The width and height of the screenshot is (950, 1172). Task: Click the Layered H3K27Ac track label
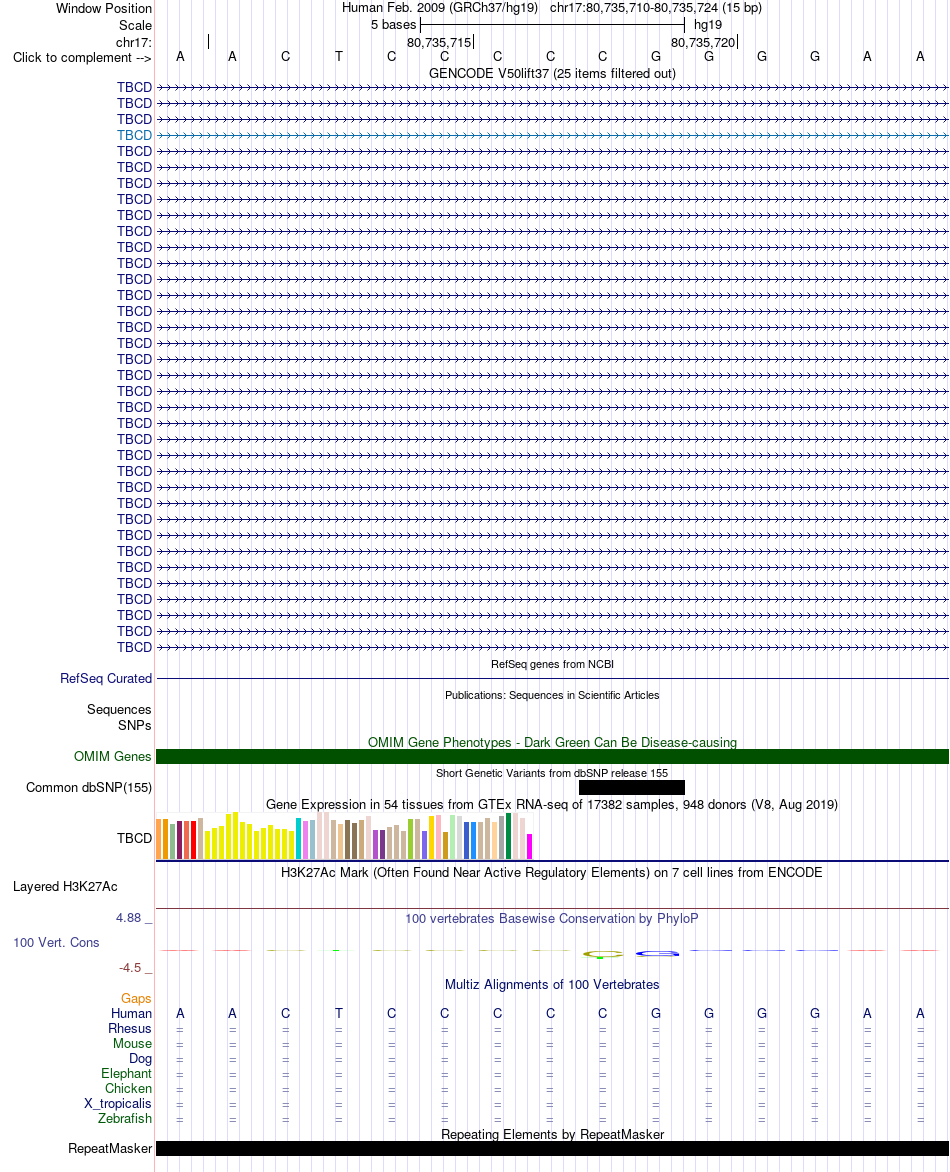(x=65, y=886)
